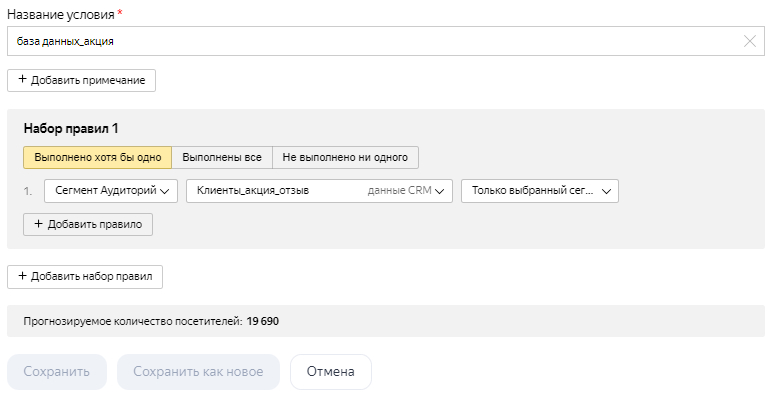Click the plus icon beside Добавить набор правил
This screenshot has height=407, width=780.
point(22,276)
